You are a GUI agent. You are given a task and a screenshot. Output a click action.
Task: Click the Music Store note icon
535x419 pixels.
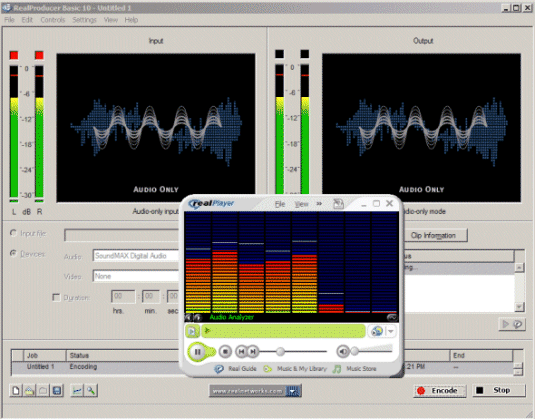click(337, 369)
